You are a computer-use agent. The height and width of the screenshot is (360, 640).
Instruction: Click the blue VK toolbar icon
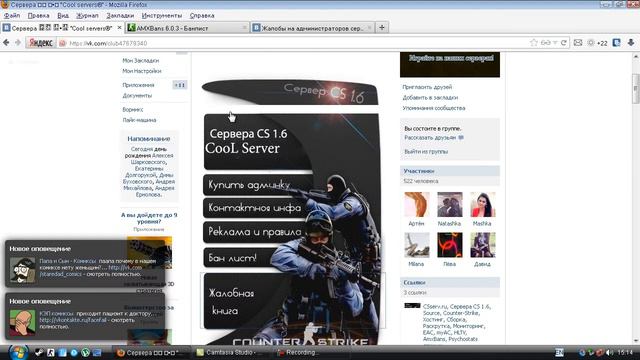[x=616, y=43]
